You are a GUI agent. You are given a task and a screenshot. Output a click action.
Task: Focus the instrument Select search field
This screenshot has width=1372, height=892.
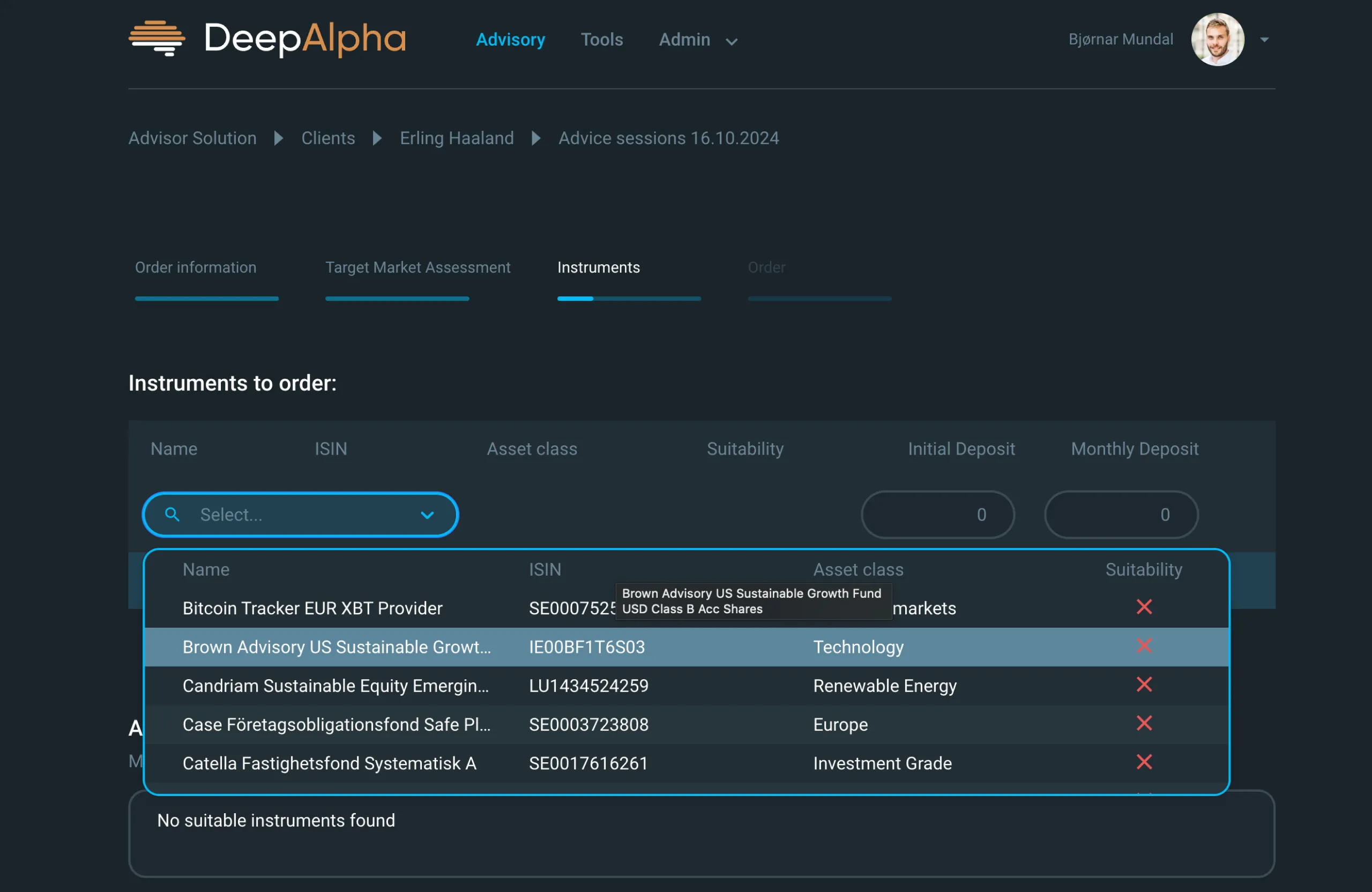click(x=300, y=514)
